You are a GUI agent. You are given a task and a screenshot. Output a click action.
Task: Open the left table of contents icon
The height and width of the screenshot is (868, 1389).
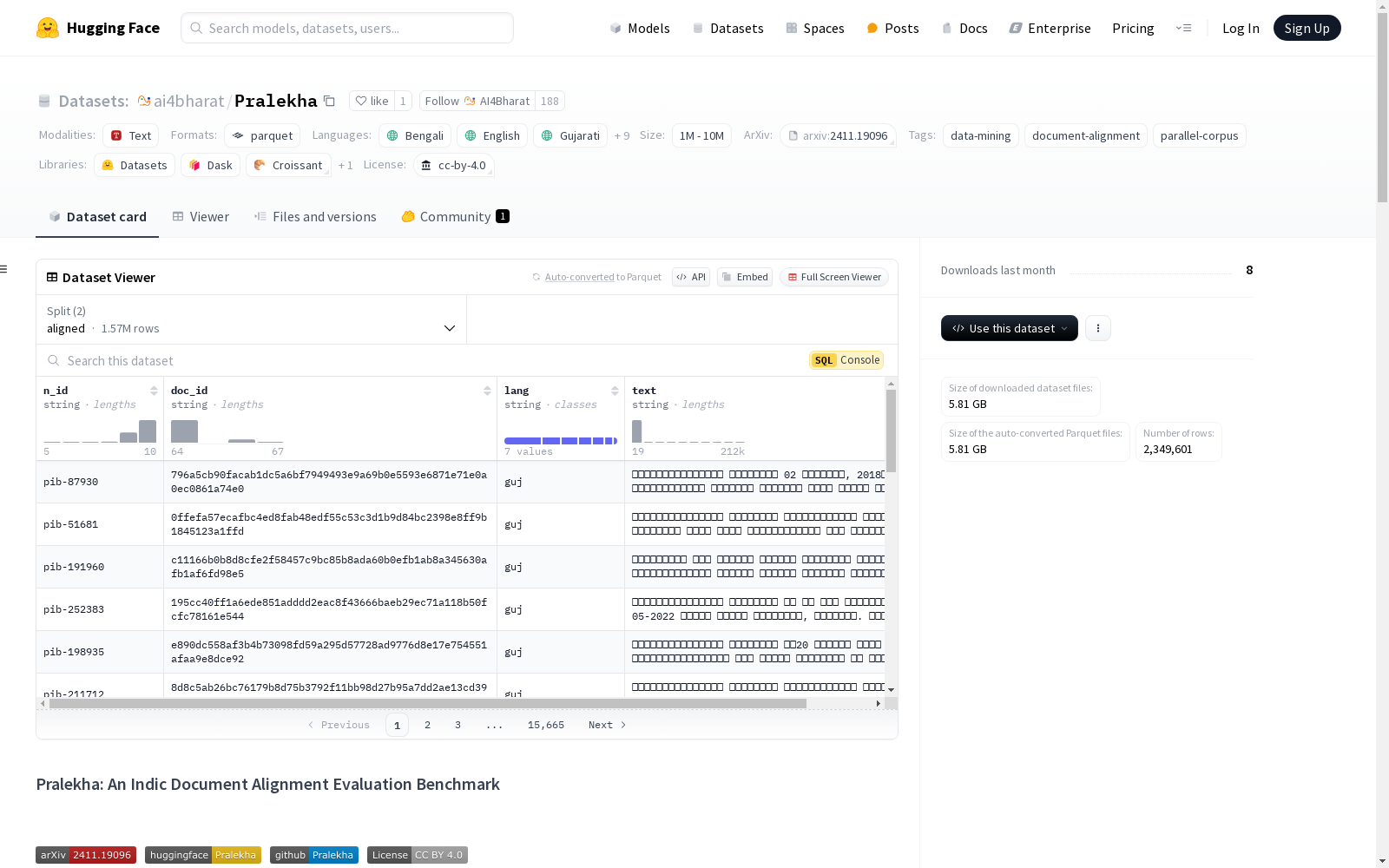pos(3,269)
